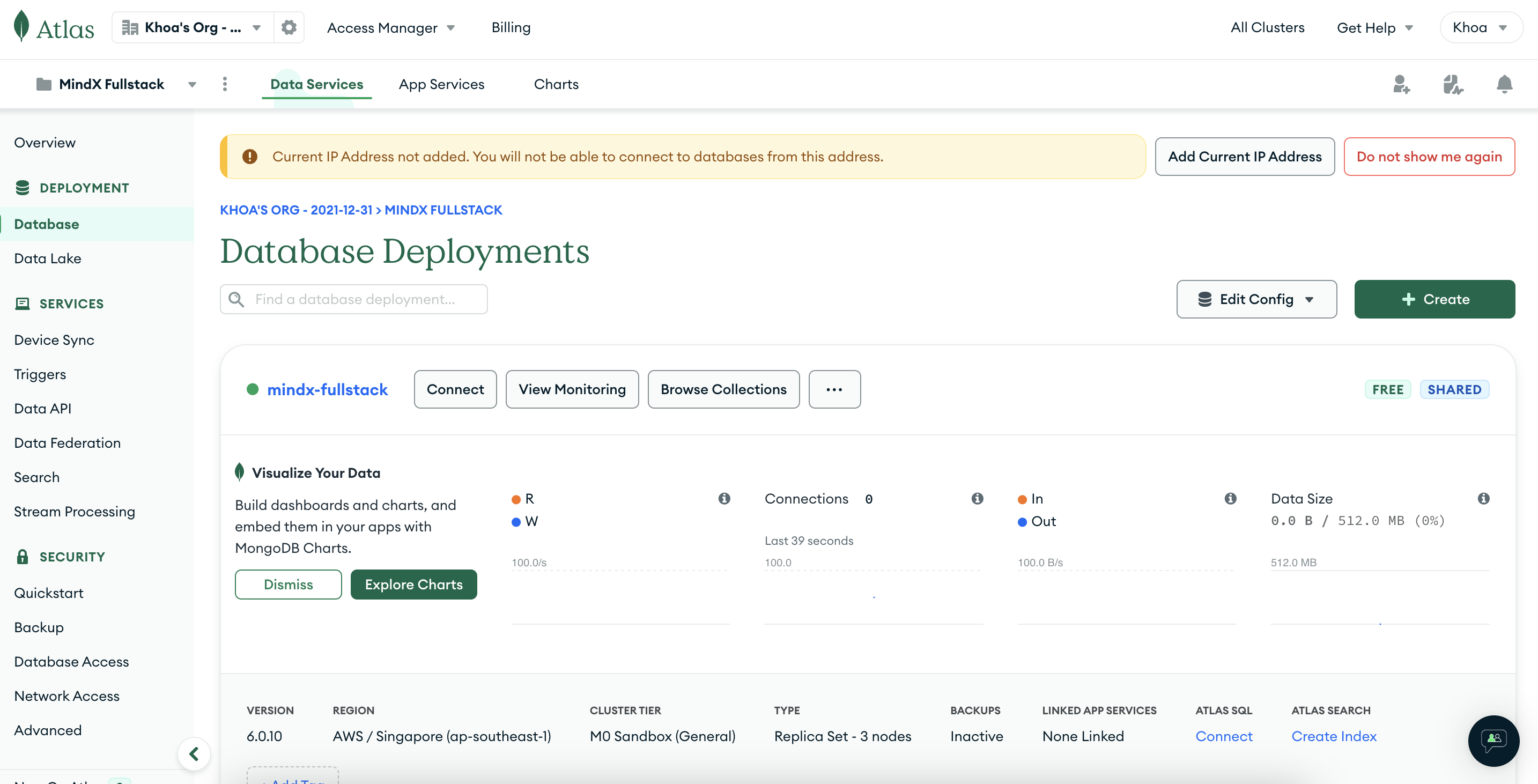The image size is (1538, 784).
Task: Open Edit Config dropdown
Action: pyautogui.click(x=1256, y=299)
